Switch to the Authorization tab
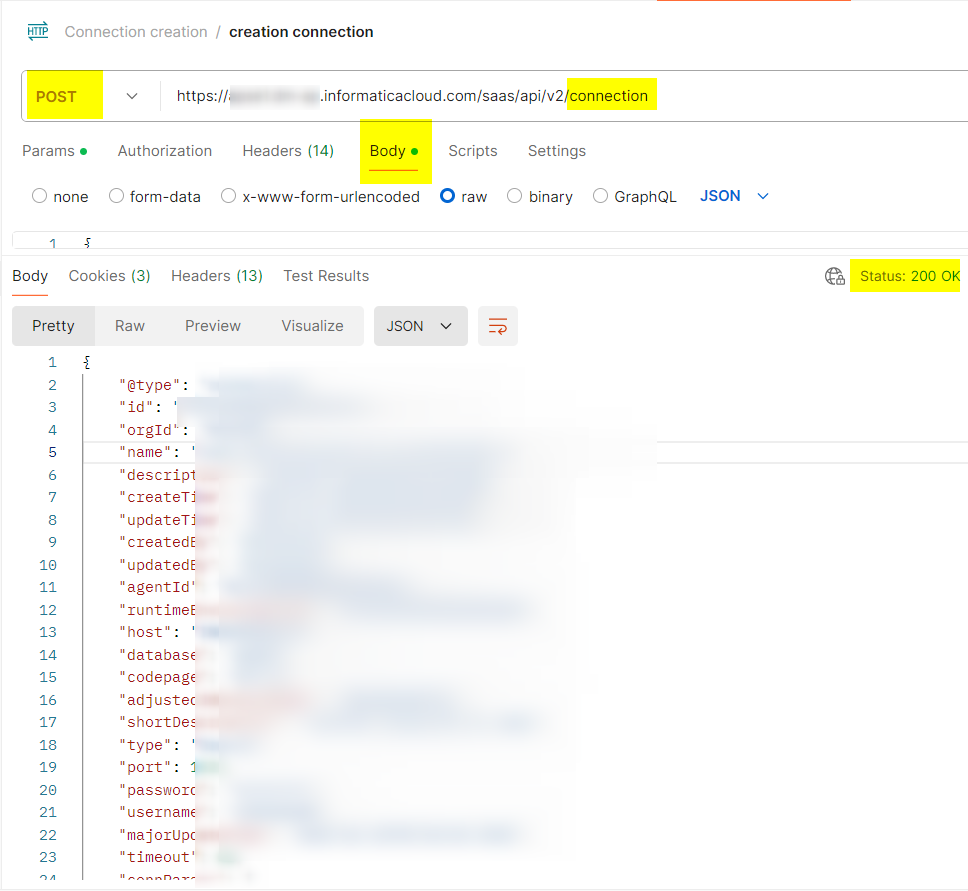The image size is (968, 891). 165,151
